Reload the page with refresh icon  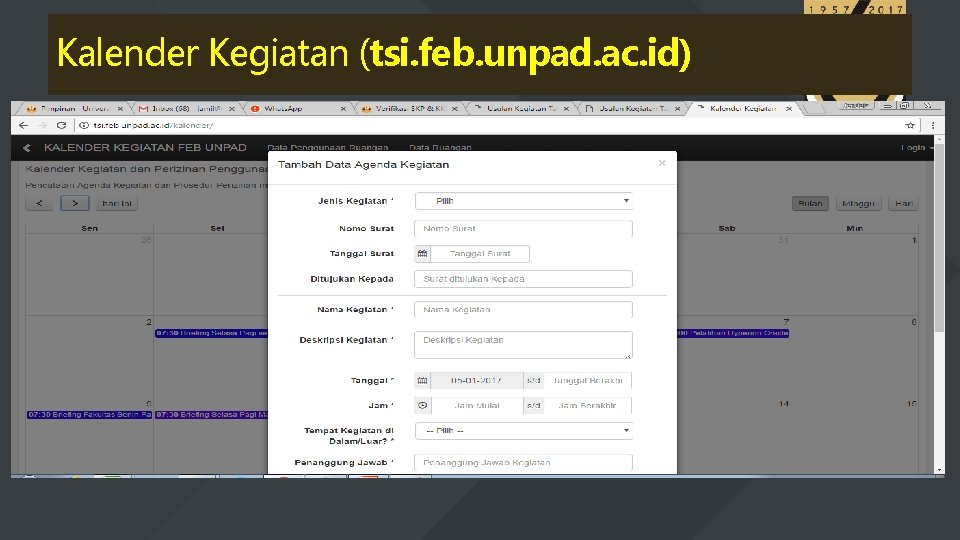pyautogui.click(x=61, y=126)
